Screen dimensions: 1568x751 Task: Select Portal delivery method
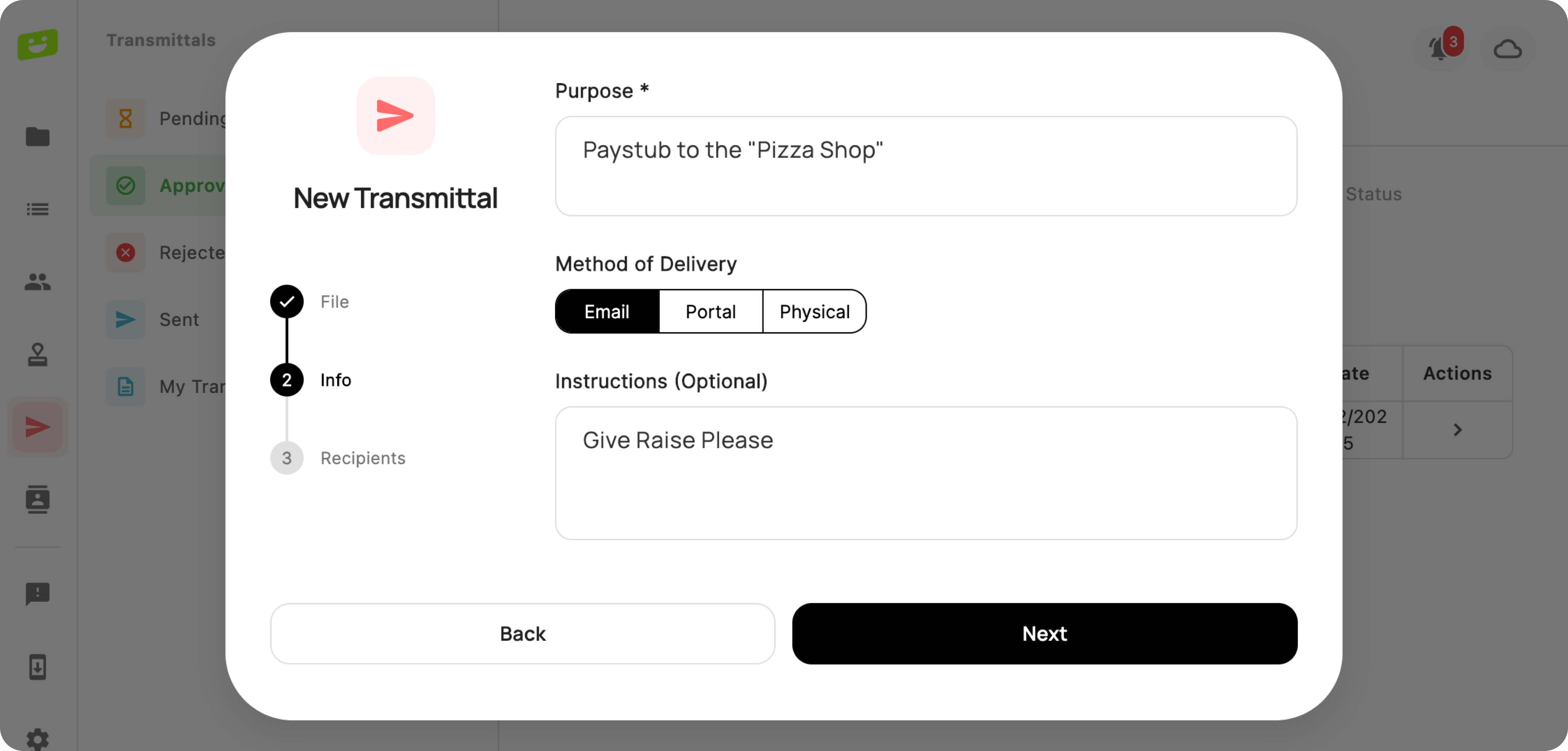(710, 312)
